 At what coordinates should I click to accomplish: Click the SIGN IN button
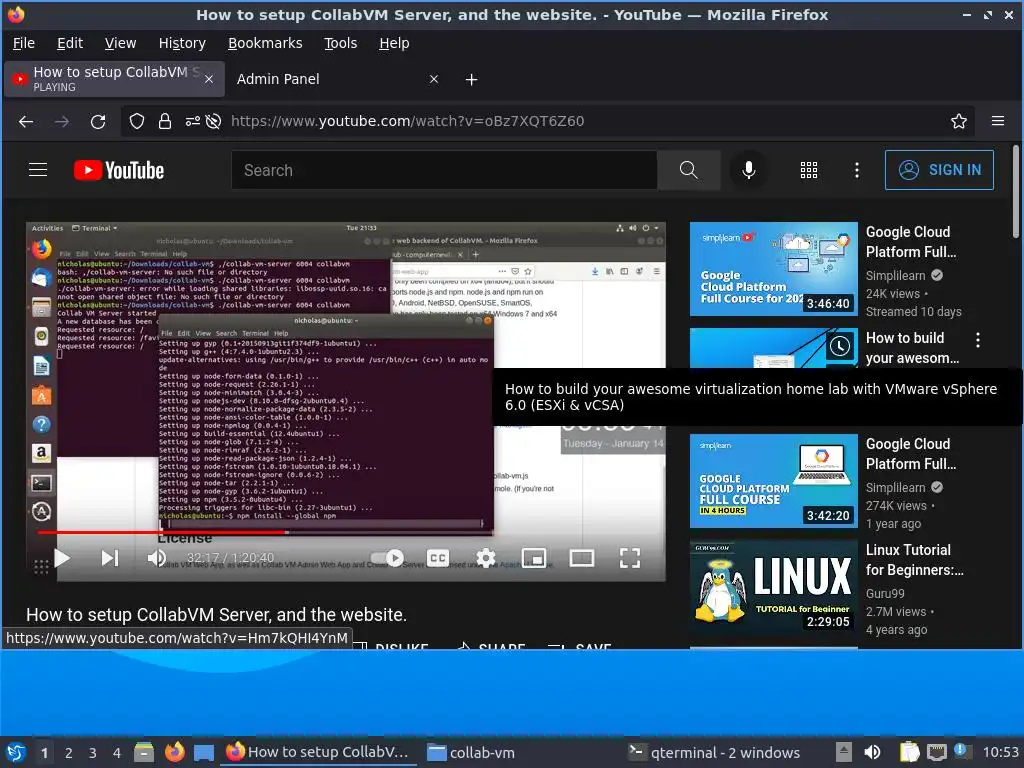[939, 170]
